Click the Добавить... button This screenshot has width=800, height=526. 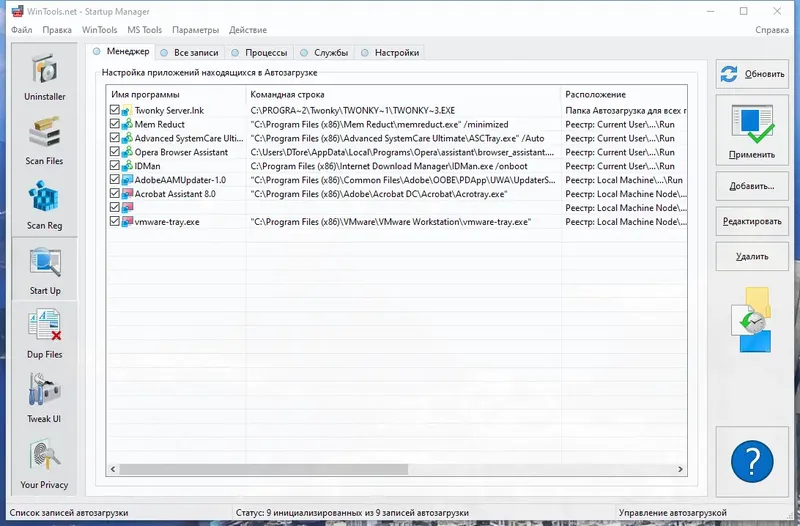pyautogui.click(x=752, y=186)
